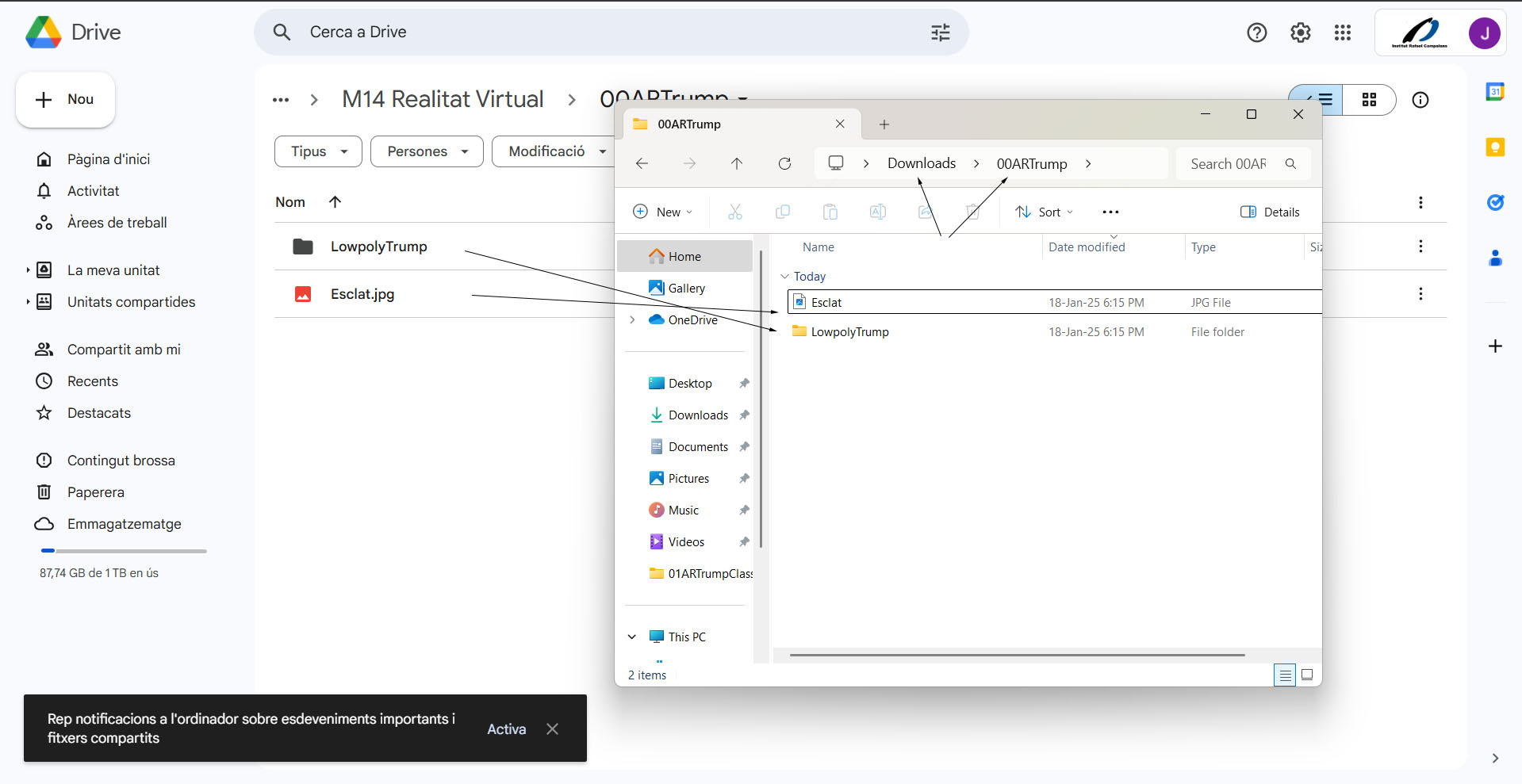Toggle the Explorer Details pane
Viewport: 1522px width, 784px height.
tap(1270, 212)
